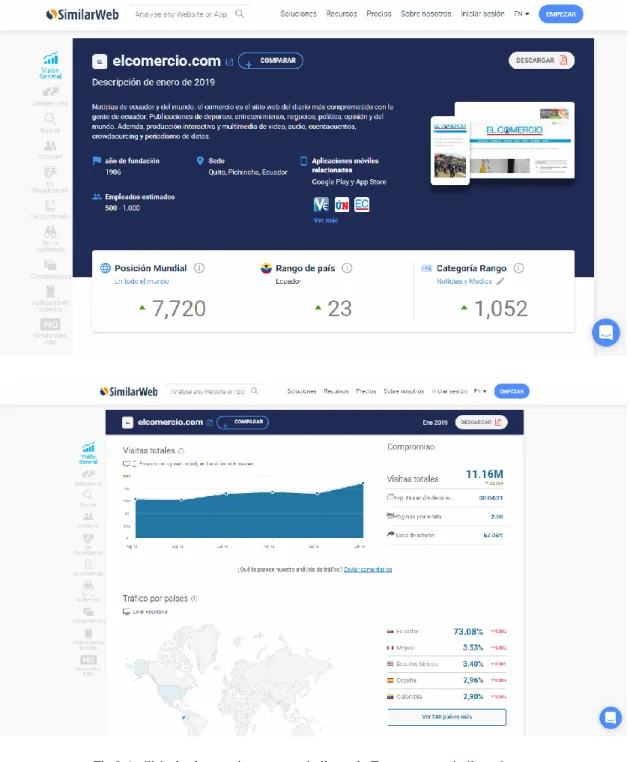
Task: Open the external link icon beside large elcomercio.com title
Action: click(229, 62)
